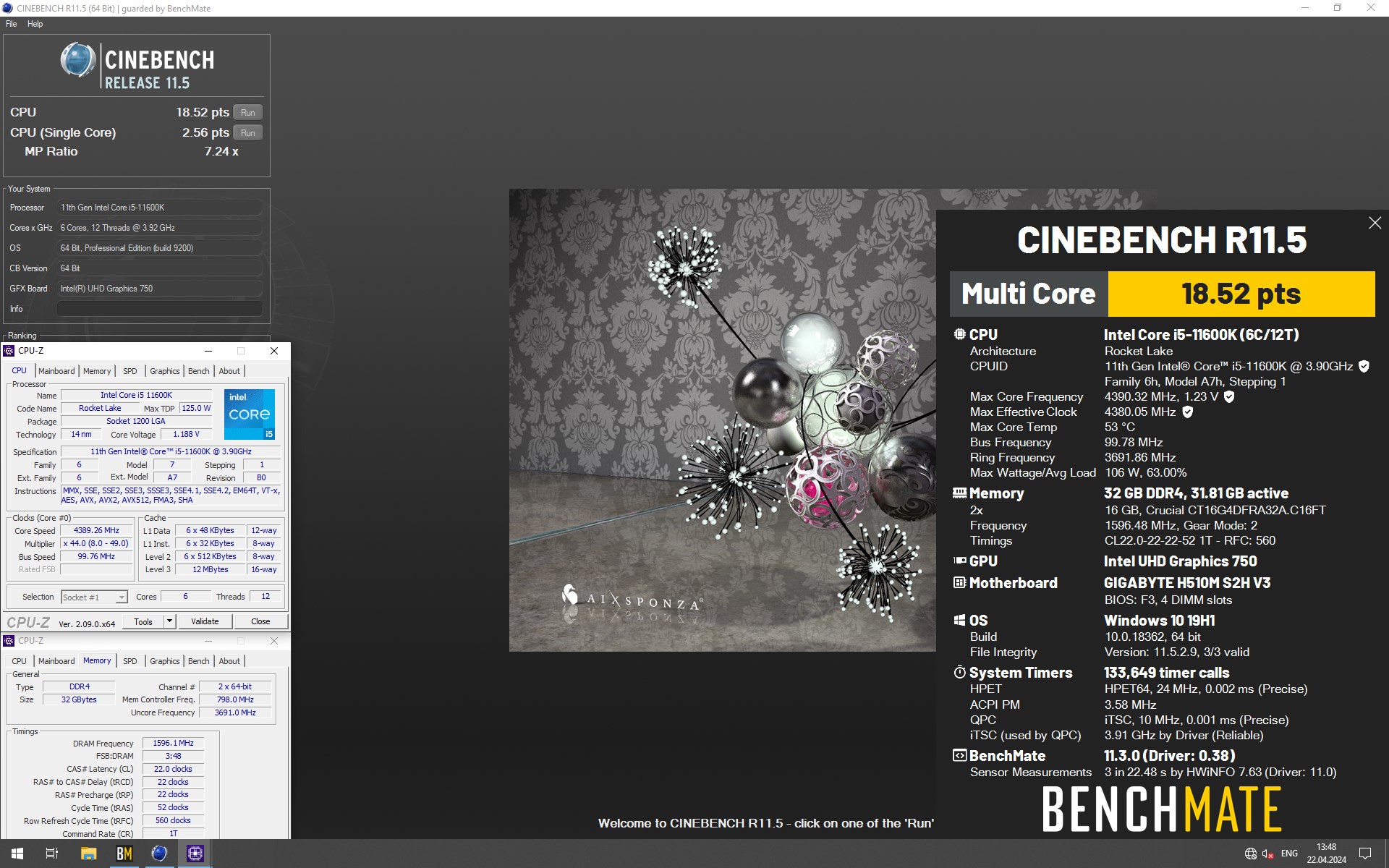Click the MP Ratio value 7.24 x
The width and height of the screenshot is (1389, 868).
(221, 152)
